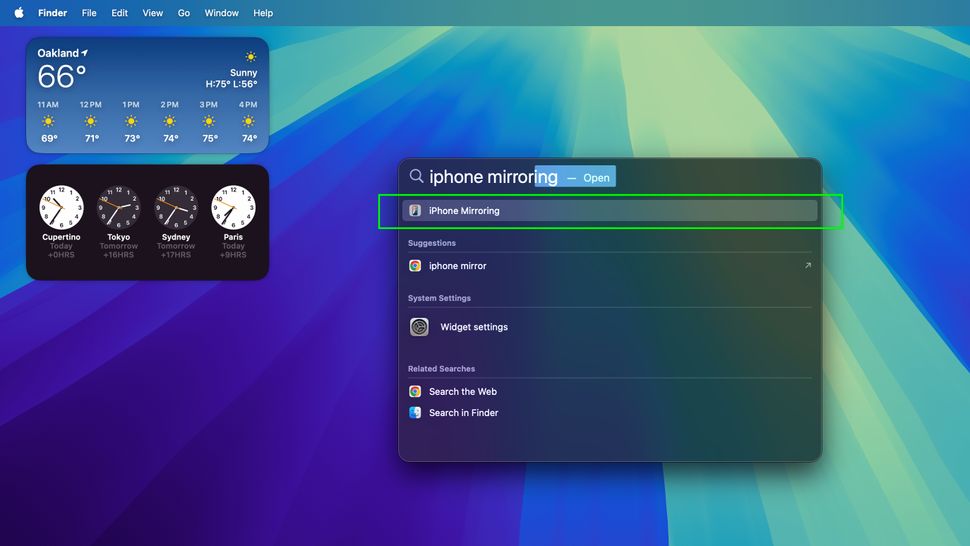Screen dimensions: 970x546
Task: Click the 75° temperature under 3 PM
Action: click(210, 139)
